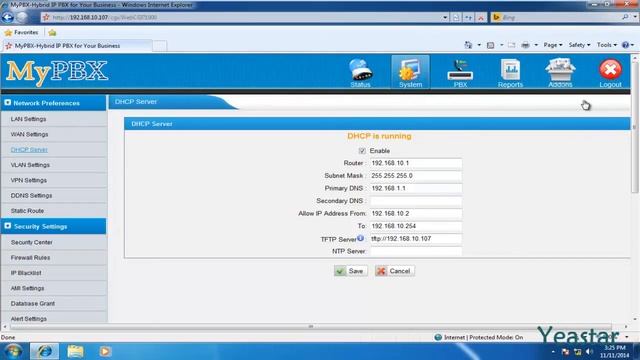The image size is (640, 360).
Task: Open Internet Explorer from taskbar
Action: 44,351
